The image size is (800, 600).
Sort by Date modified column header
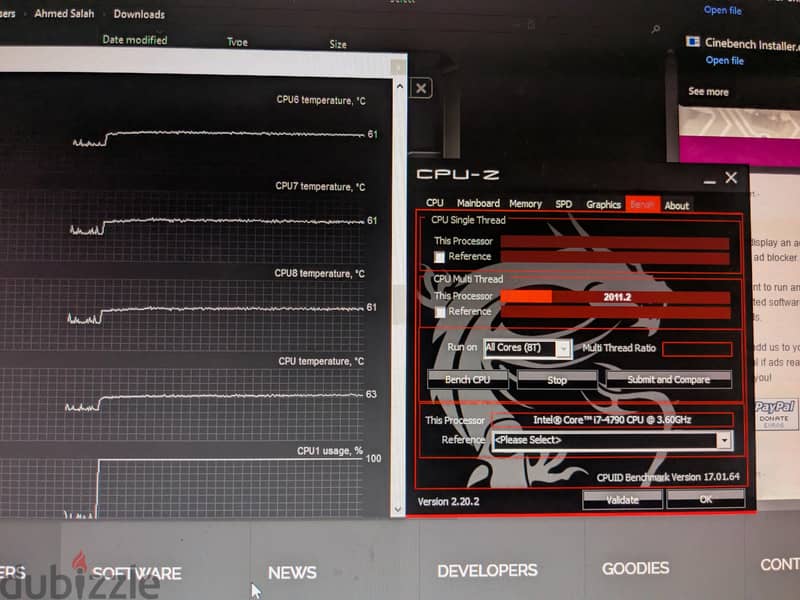[135, 39]
